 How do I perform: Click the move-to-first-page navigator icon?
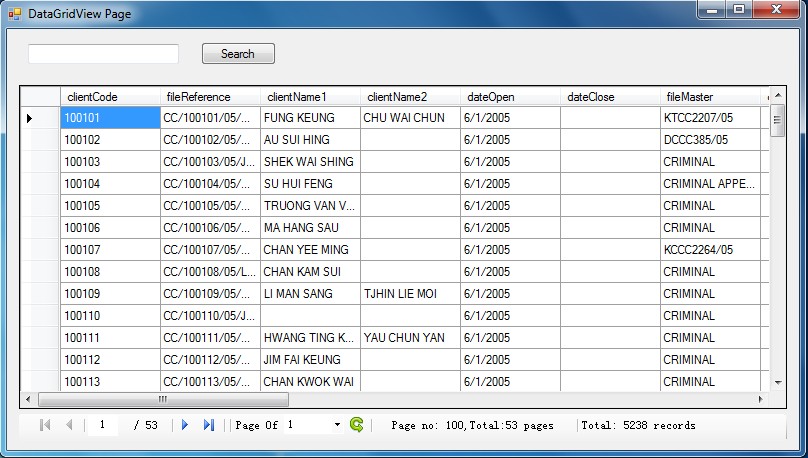click(45, 425)
